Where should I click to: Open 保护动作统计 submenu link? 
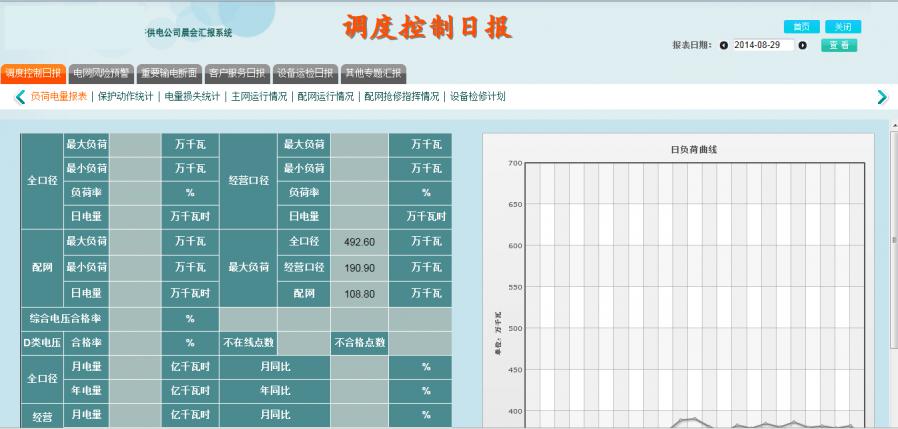125,97
